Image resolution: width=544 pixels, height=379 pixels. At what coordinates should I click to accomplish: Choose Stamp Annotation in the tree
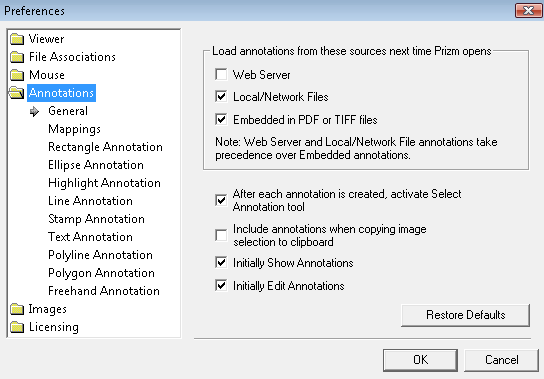(96, 219)
